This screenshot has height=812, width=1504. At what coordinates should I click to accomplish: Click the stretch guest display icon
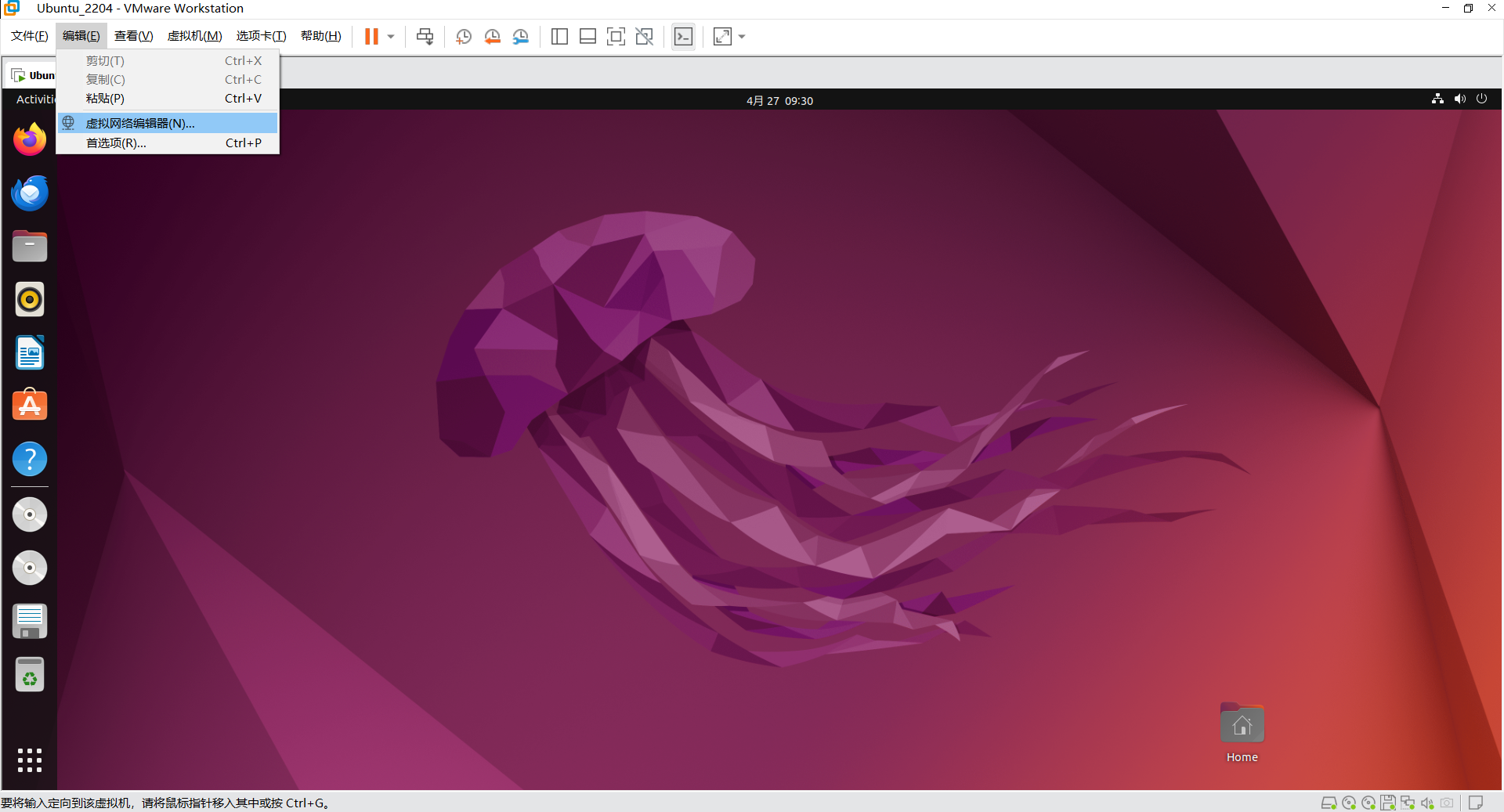[722, 37]
